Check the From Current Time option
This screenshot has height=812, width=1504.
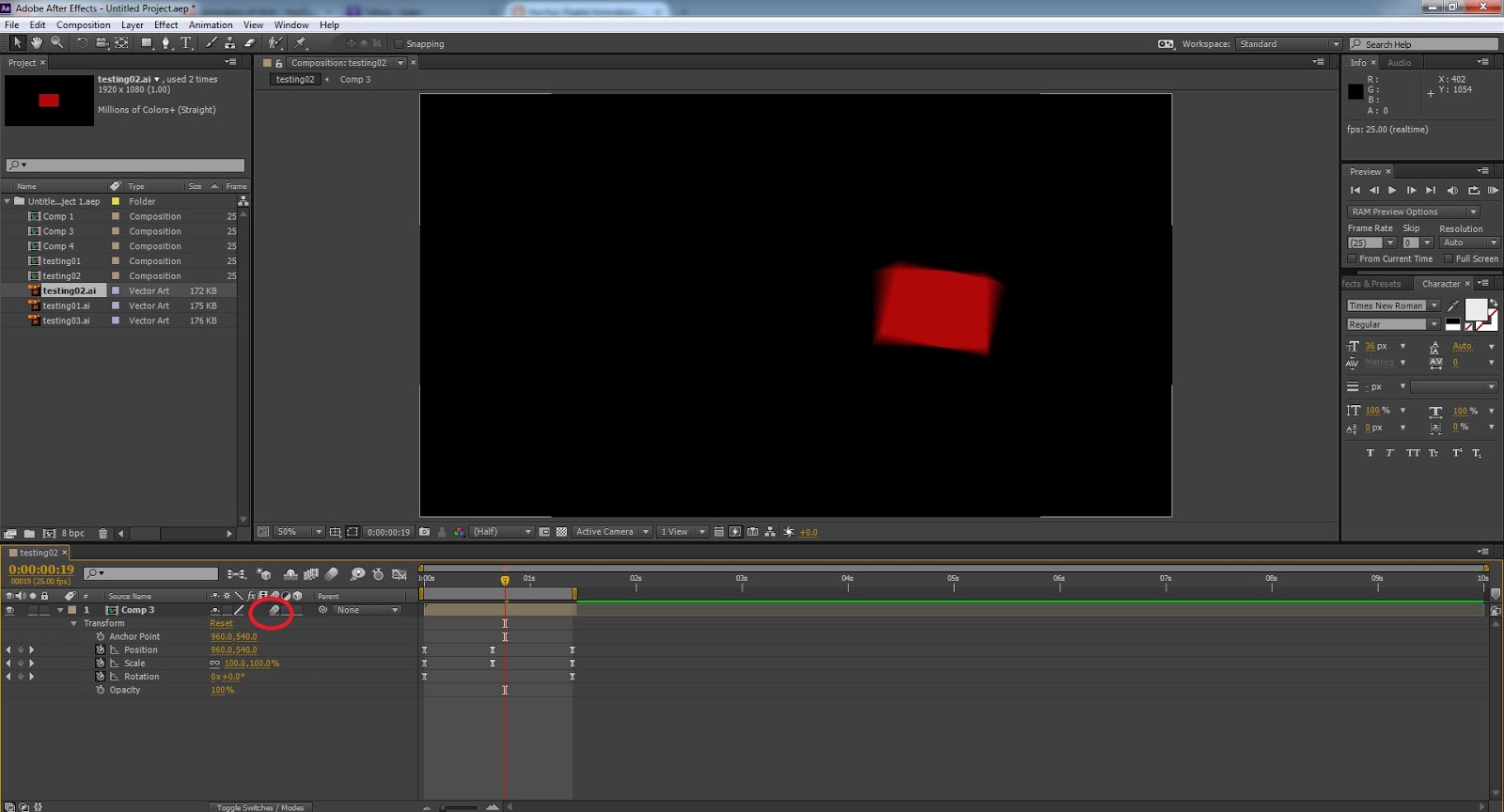pos(1352,258)
